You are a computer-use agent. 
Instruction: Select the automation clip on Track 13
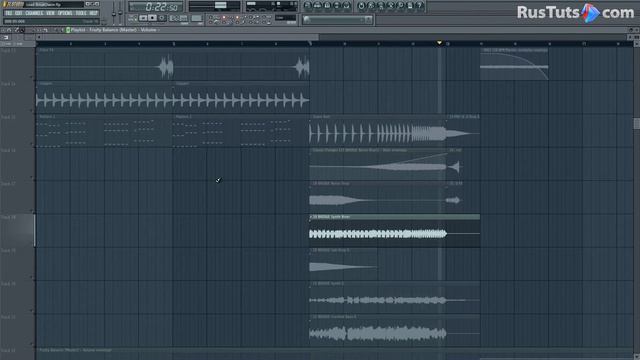tap(514, 64)
